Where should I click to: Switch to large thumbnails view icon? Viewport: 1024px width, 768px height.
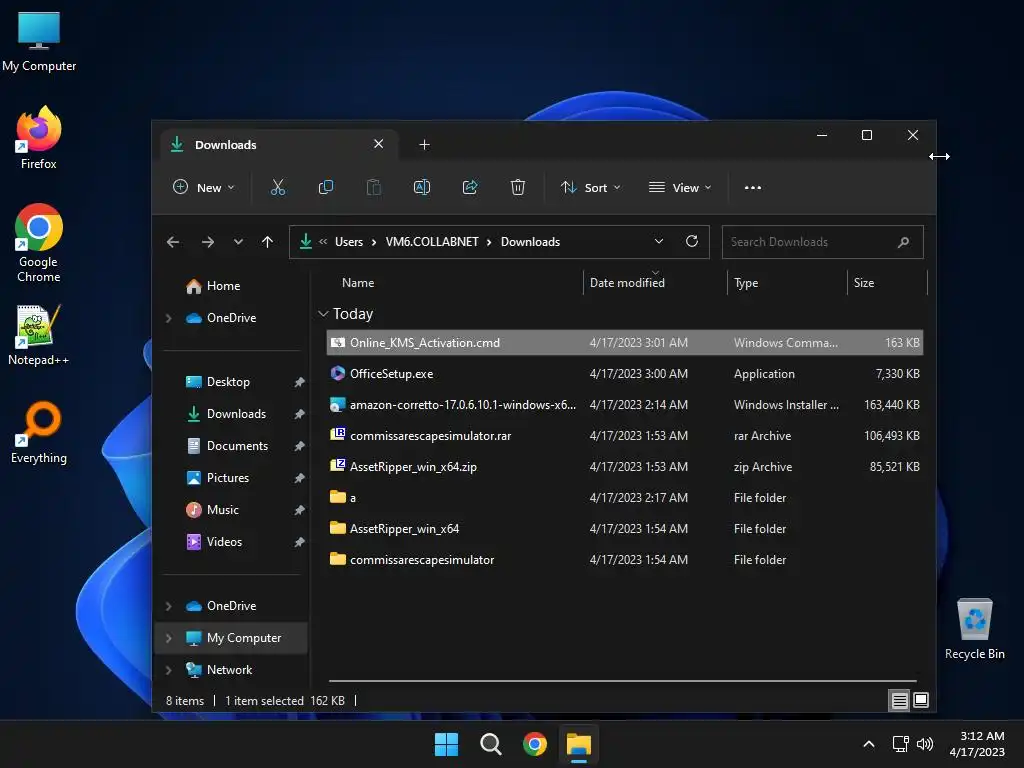pyautogui.click(x=921, y=700)
